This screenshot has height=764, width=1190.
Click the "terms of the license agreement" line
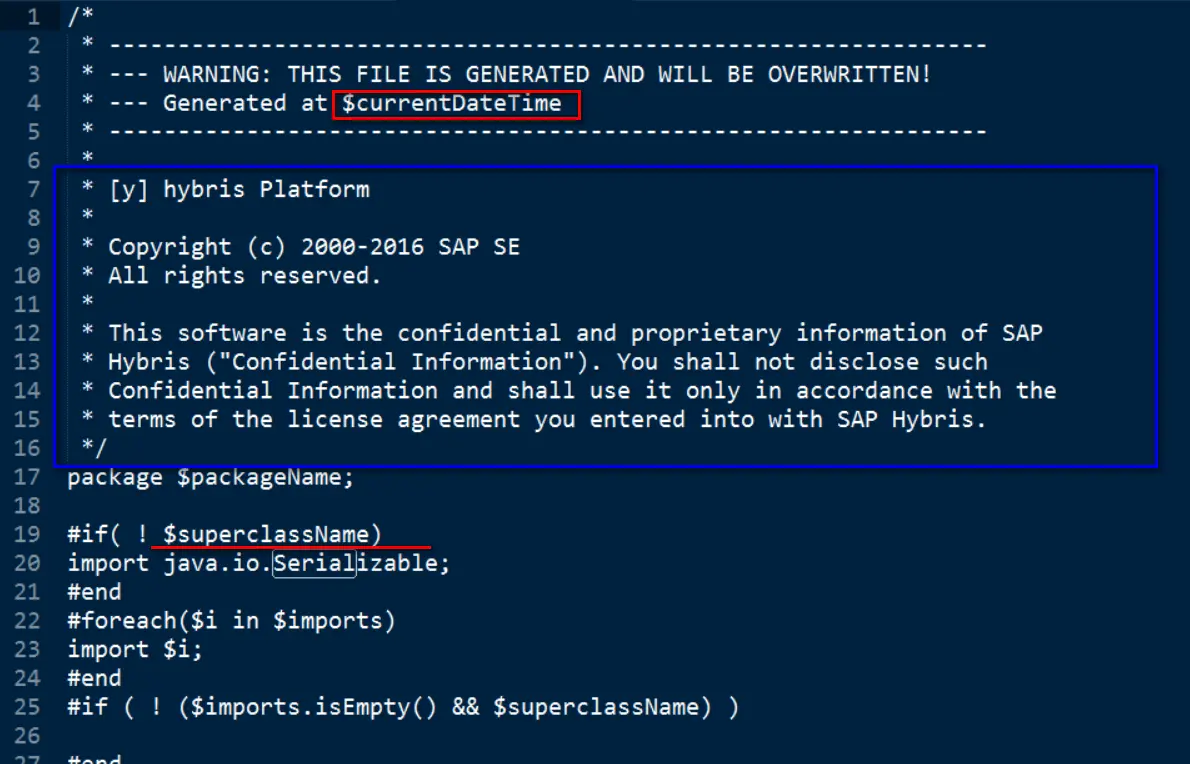pos(547,420)
